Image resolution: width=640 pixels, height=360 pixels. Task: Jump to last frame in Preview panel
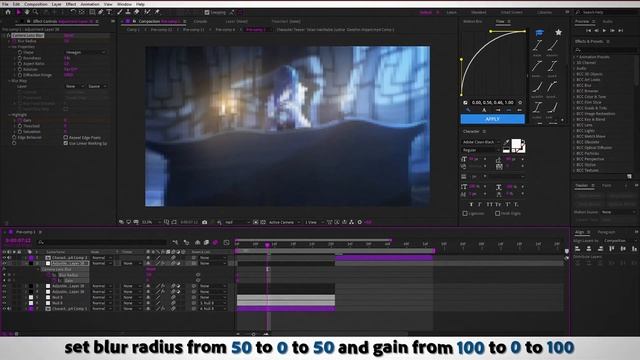click(620, 31)
